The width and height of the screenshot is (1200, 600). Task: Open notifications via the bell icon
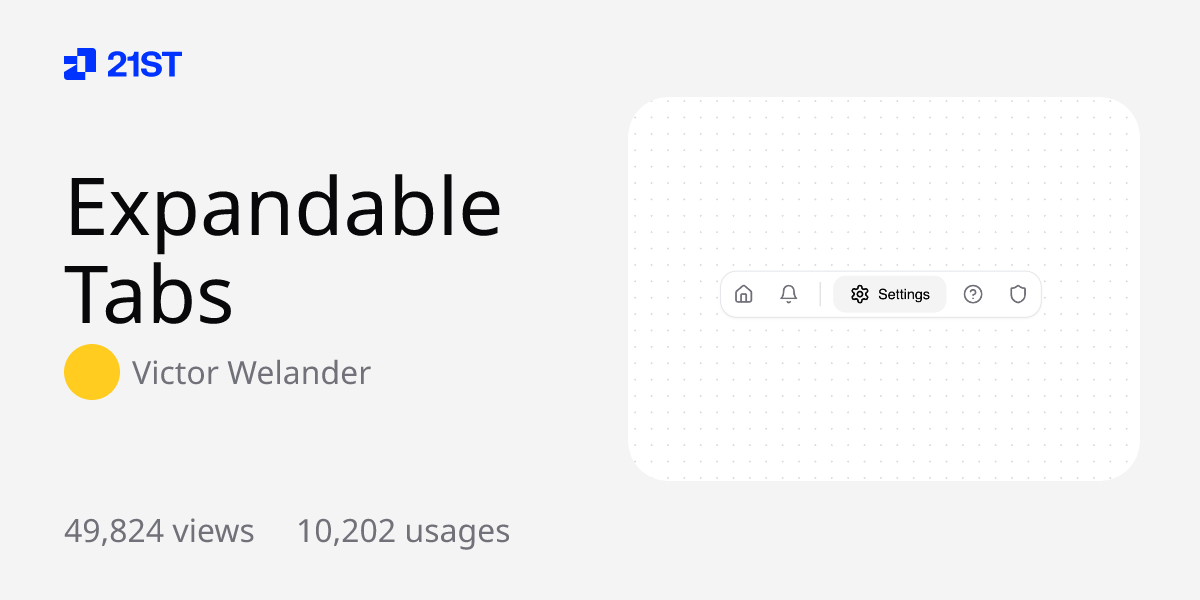(788, 294)
